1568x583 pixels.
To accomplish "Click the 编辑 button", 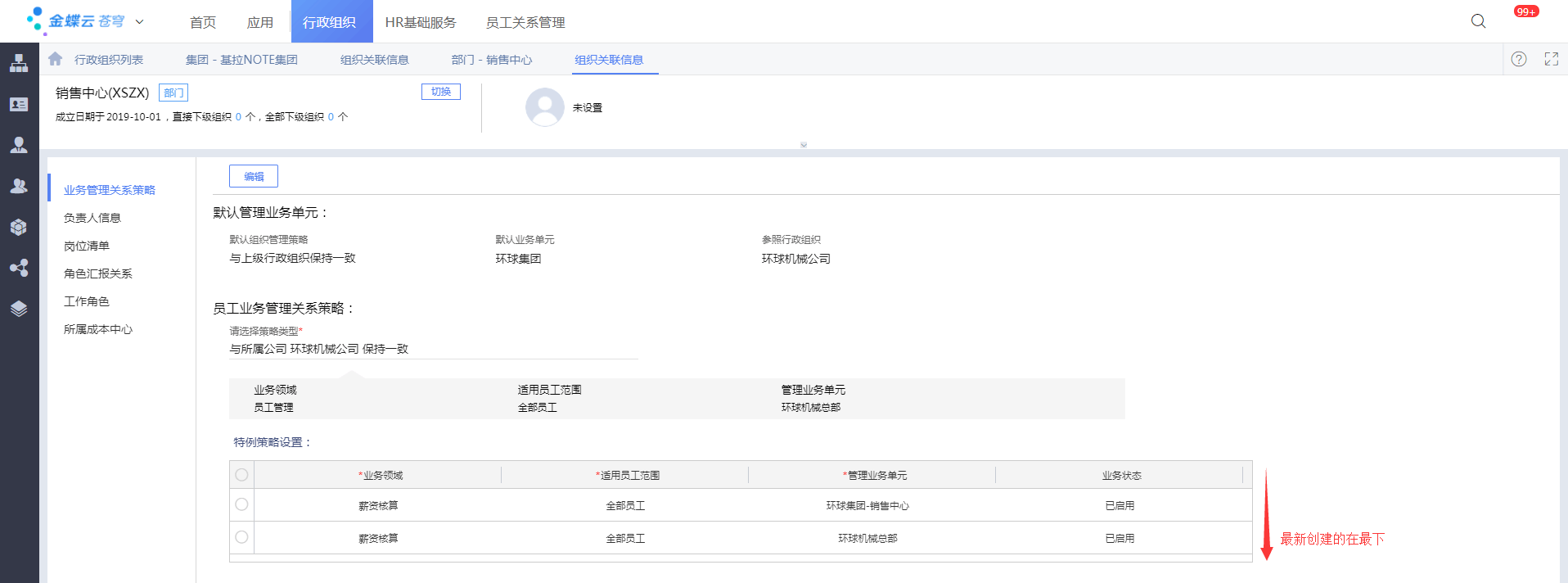I will tap(254, 176).
